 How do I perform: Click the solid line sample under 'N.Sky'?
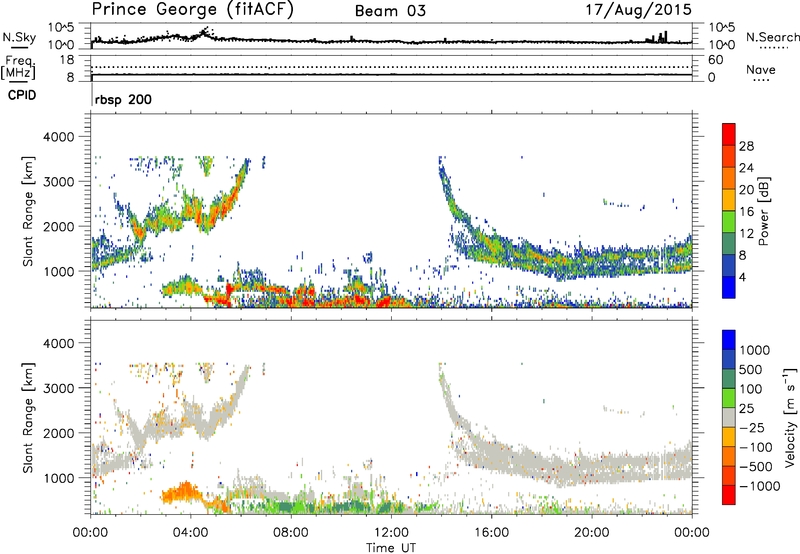(18, 48)
